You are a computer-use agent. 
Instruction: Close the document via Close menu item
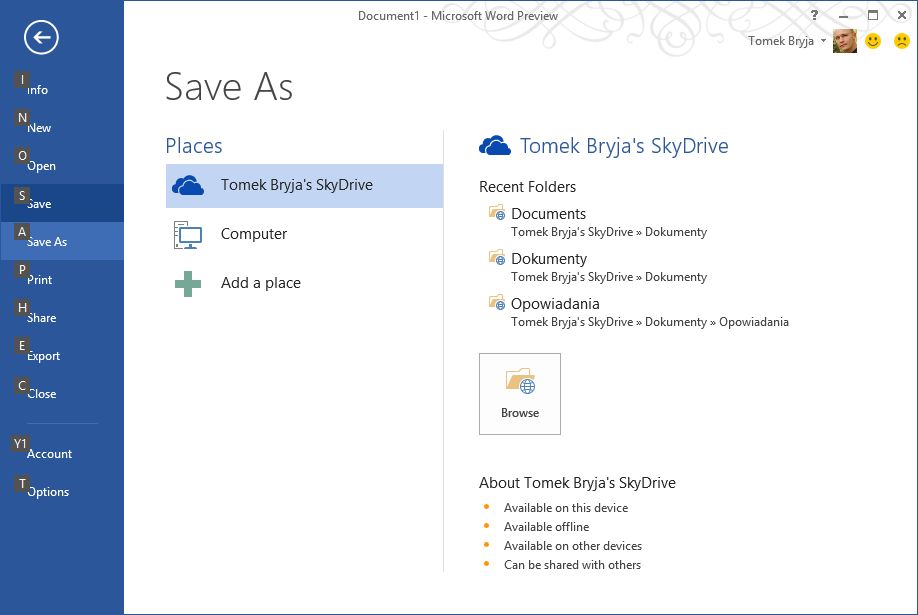61,394
